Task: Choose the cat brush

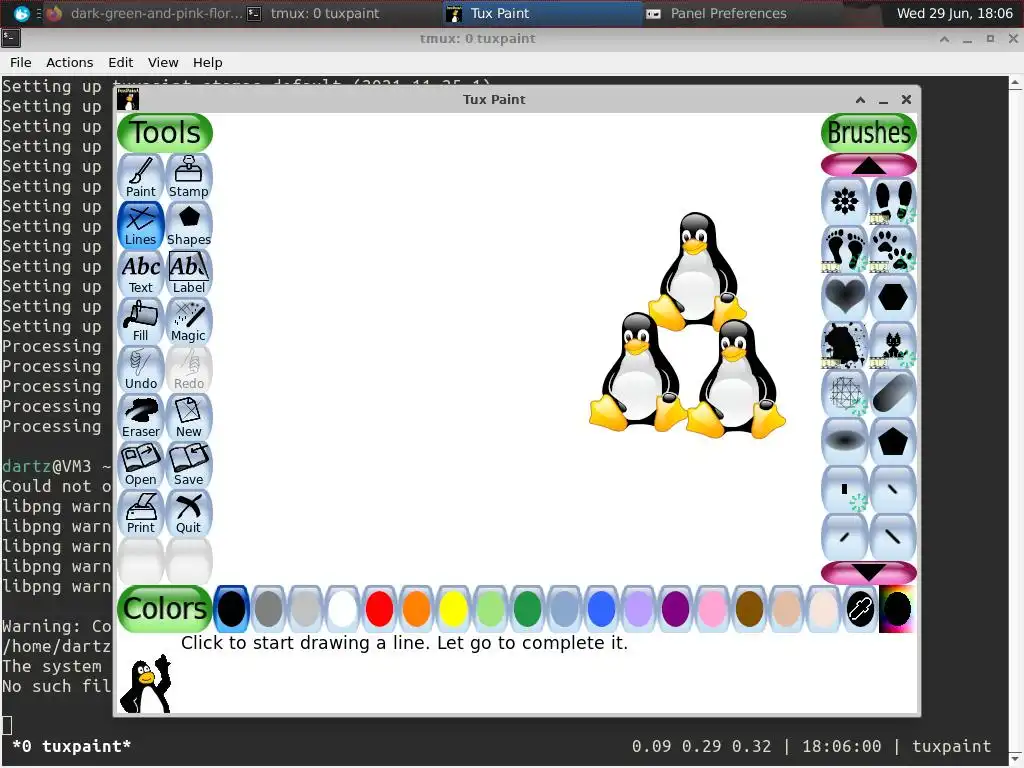Action: 893,345
